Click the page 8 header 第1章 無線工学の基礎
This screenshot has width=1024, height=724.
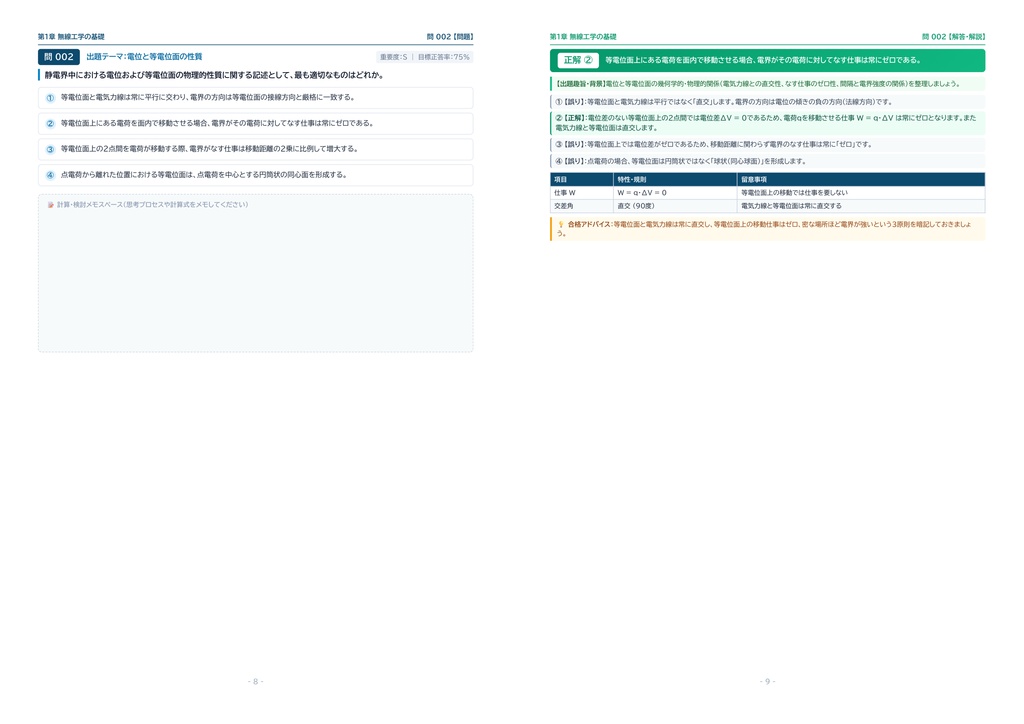tap(71, 37)
